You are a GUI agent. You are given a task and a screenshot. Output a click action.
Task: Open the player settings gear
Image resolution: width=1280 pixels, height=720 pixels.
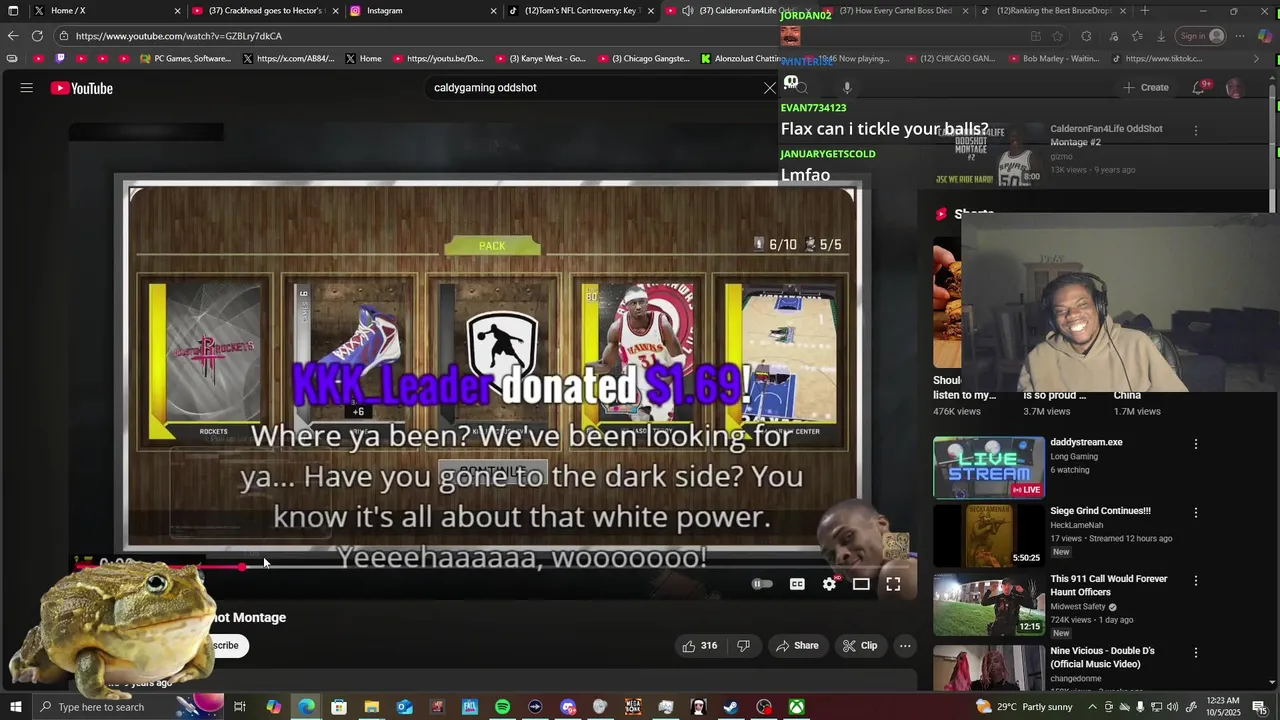[x=829, y=584]
